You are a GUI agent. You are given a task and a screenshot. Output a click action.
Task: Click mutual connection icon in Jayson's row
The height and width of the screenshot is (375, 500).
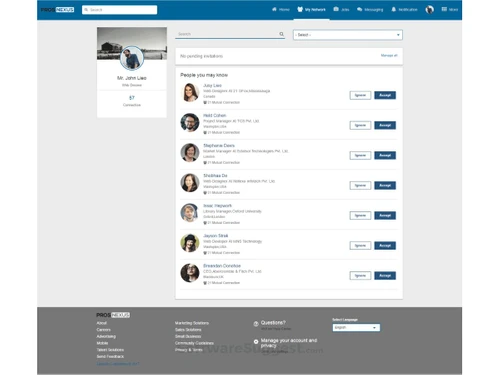click(205, 253)
